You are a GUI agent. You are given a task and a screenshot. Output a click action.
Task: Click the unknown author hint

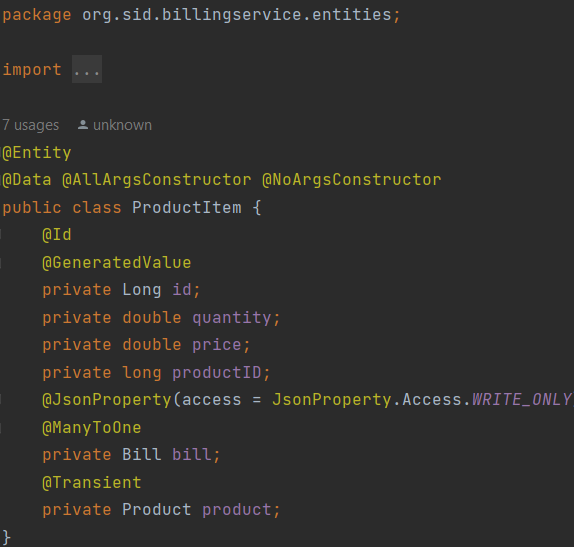click(x=122, y=125)
